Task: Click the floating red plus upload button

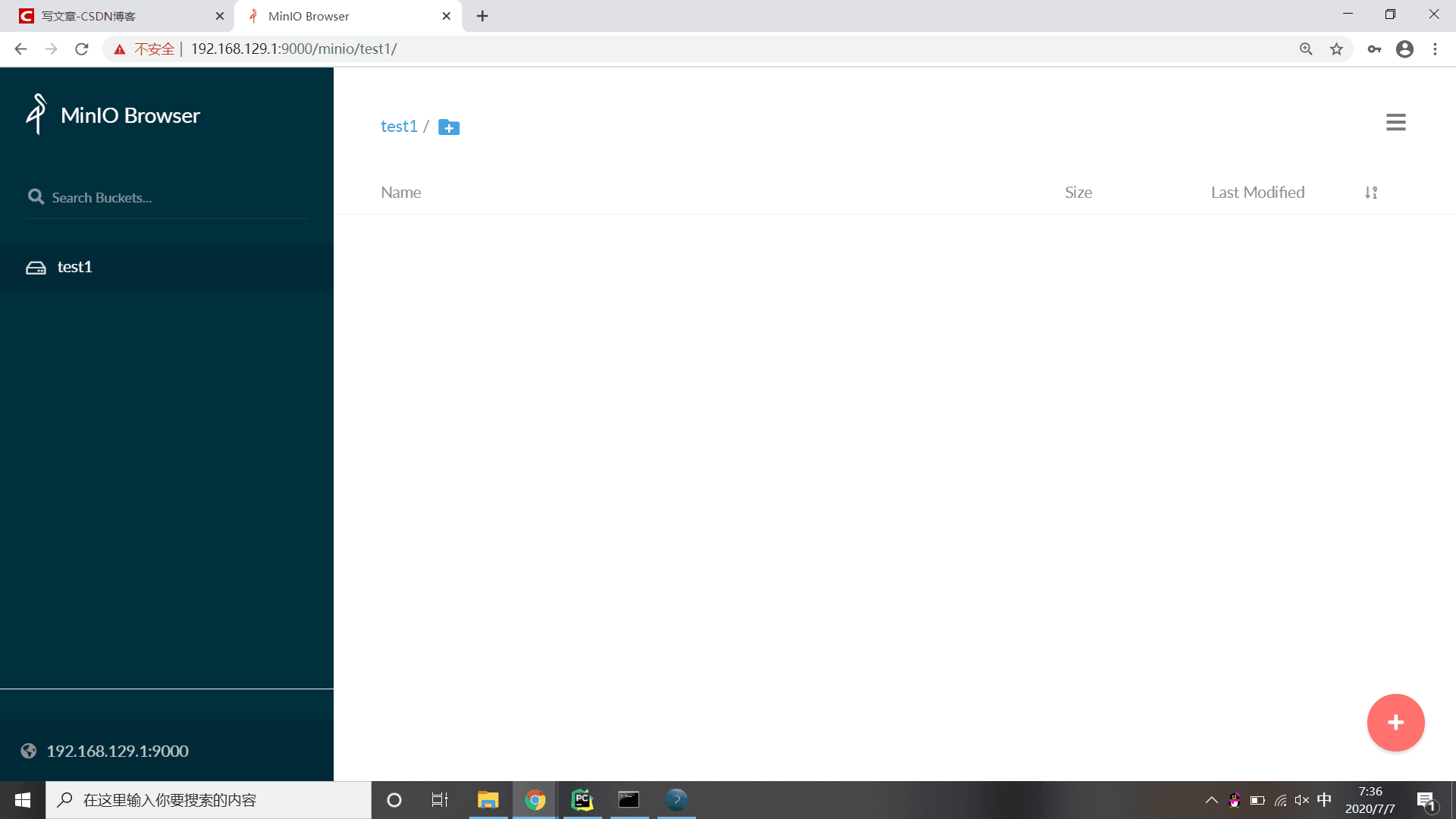Action: pos(1395,722)
